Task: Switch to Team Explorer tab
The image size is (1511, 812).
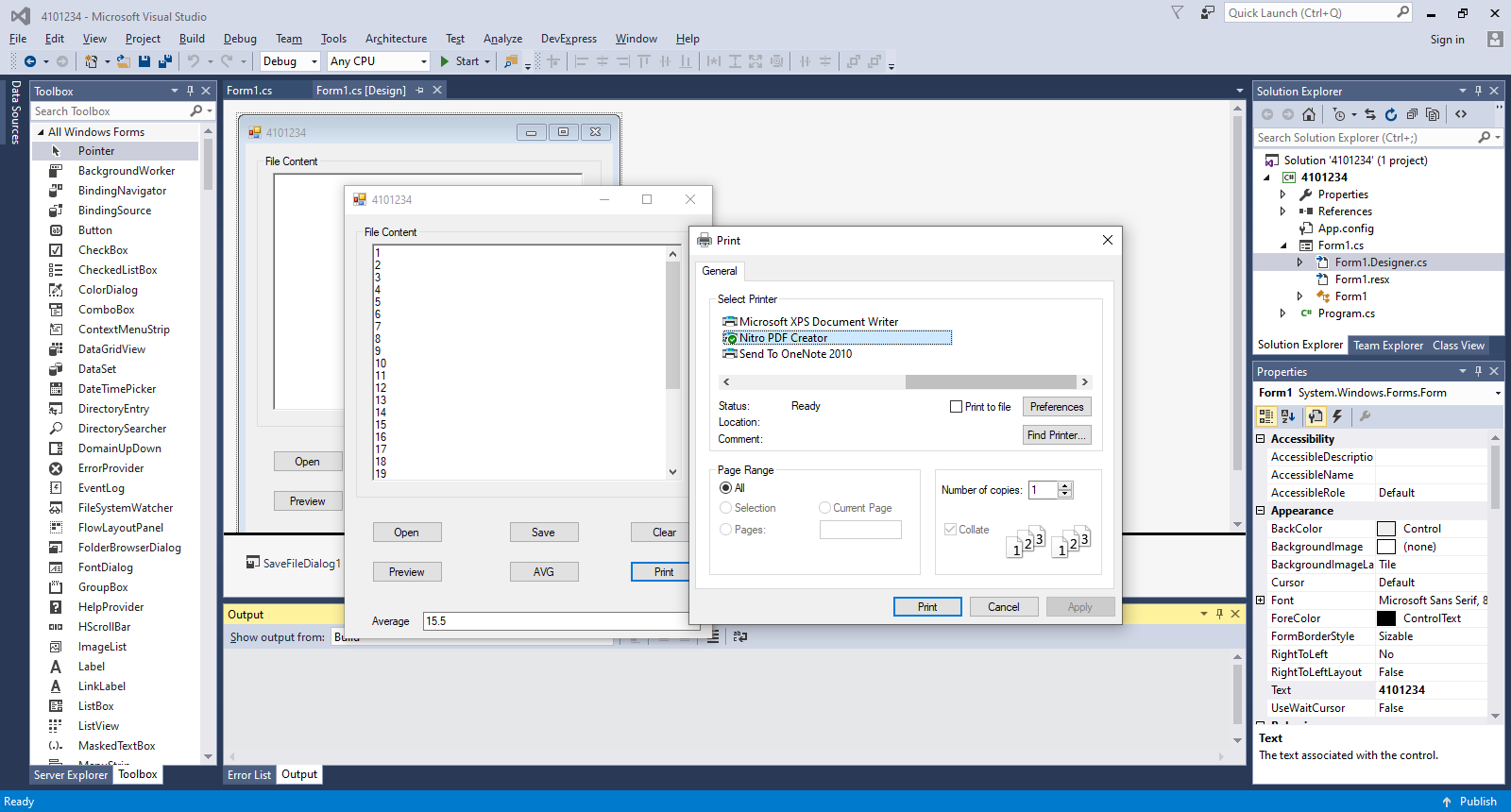Action: click(1387, 346)
